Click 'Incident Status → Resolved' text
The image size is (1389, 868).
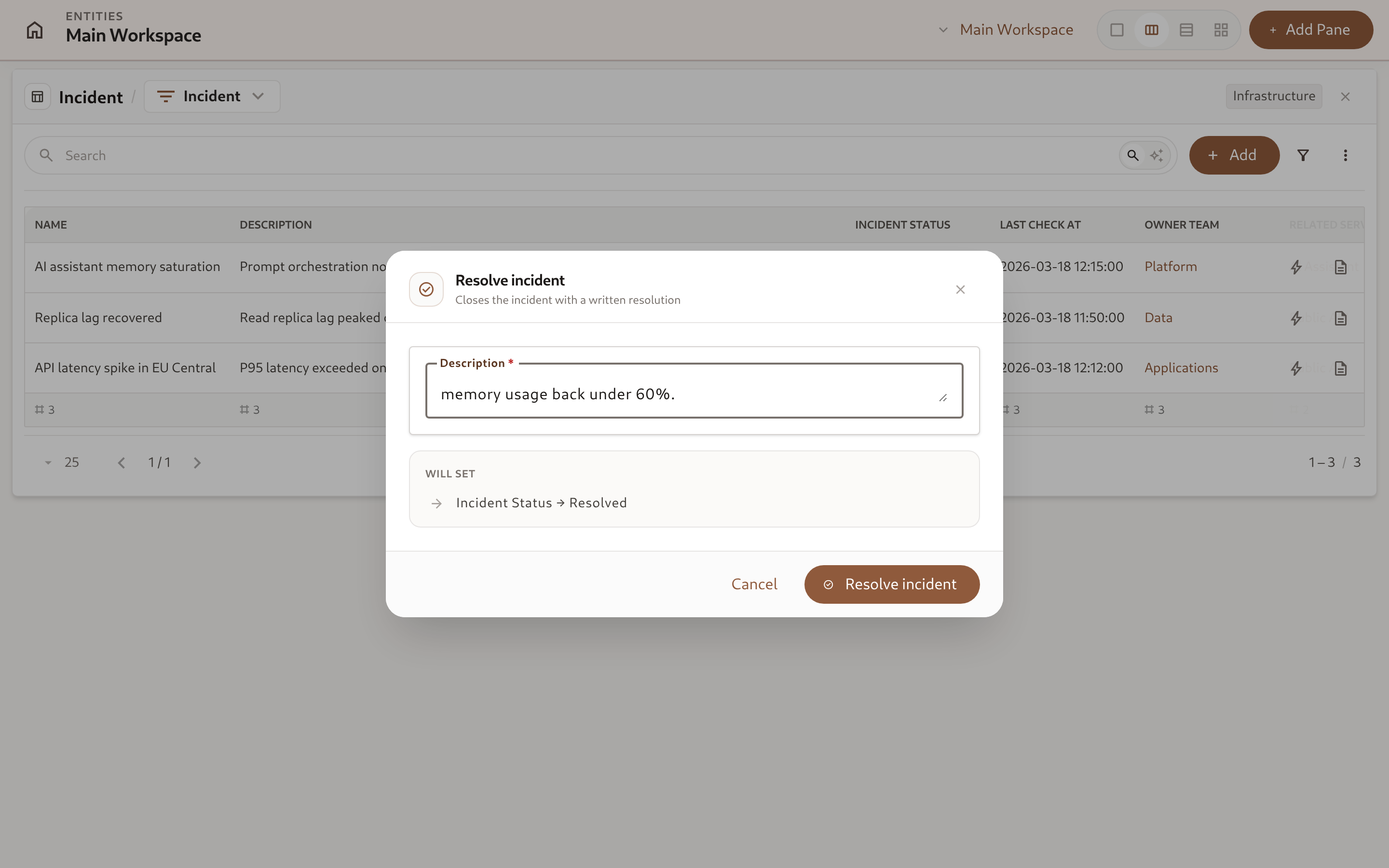(x=541, y=503)
